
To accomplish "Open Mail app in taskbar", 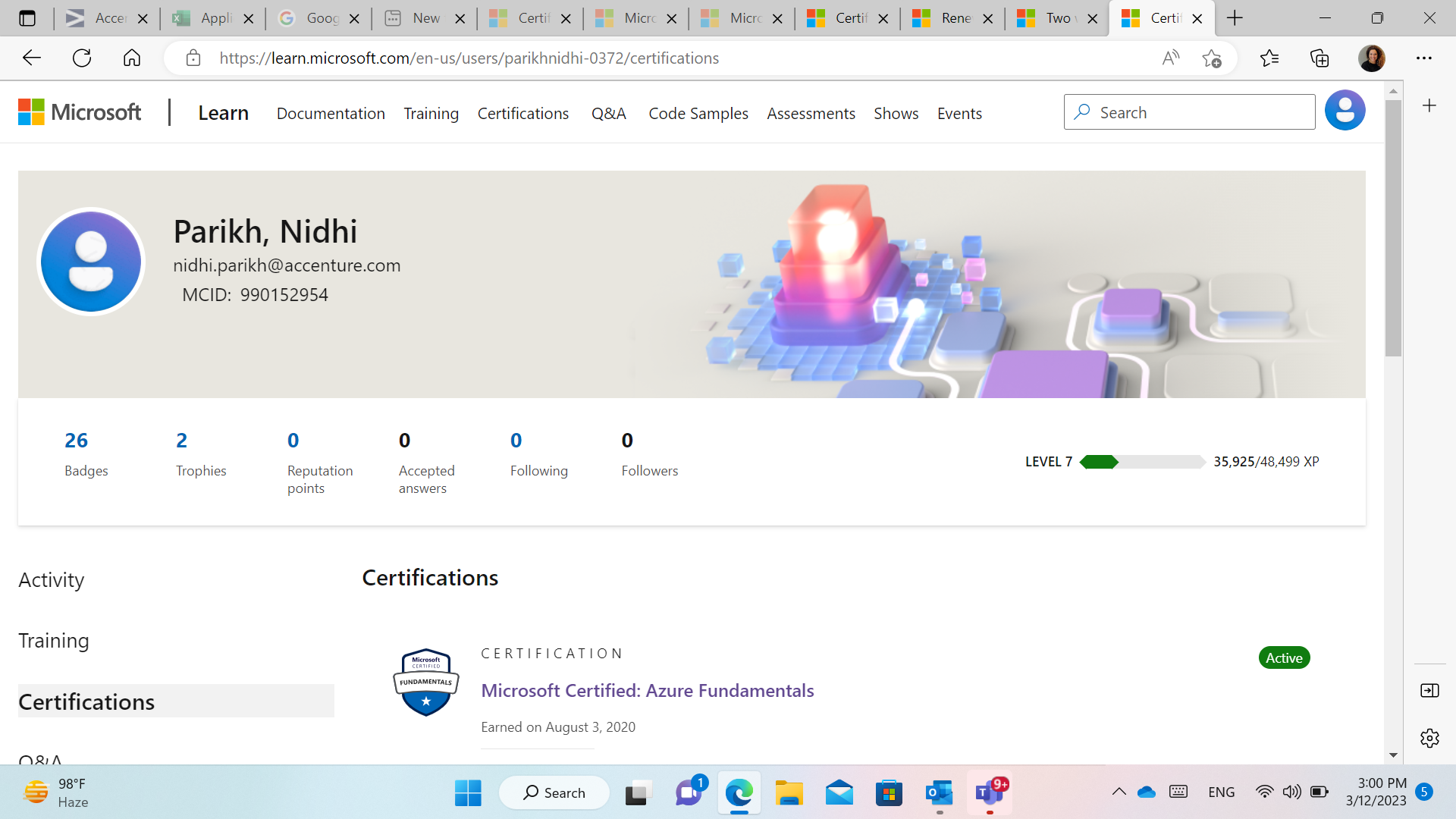I will point(839,793).
